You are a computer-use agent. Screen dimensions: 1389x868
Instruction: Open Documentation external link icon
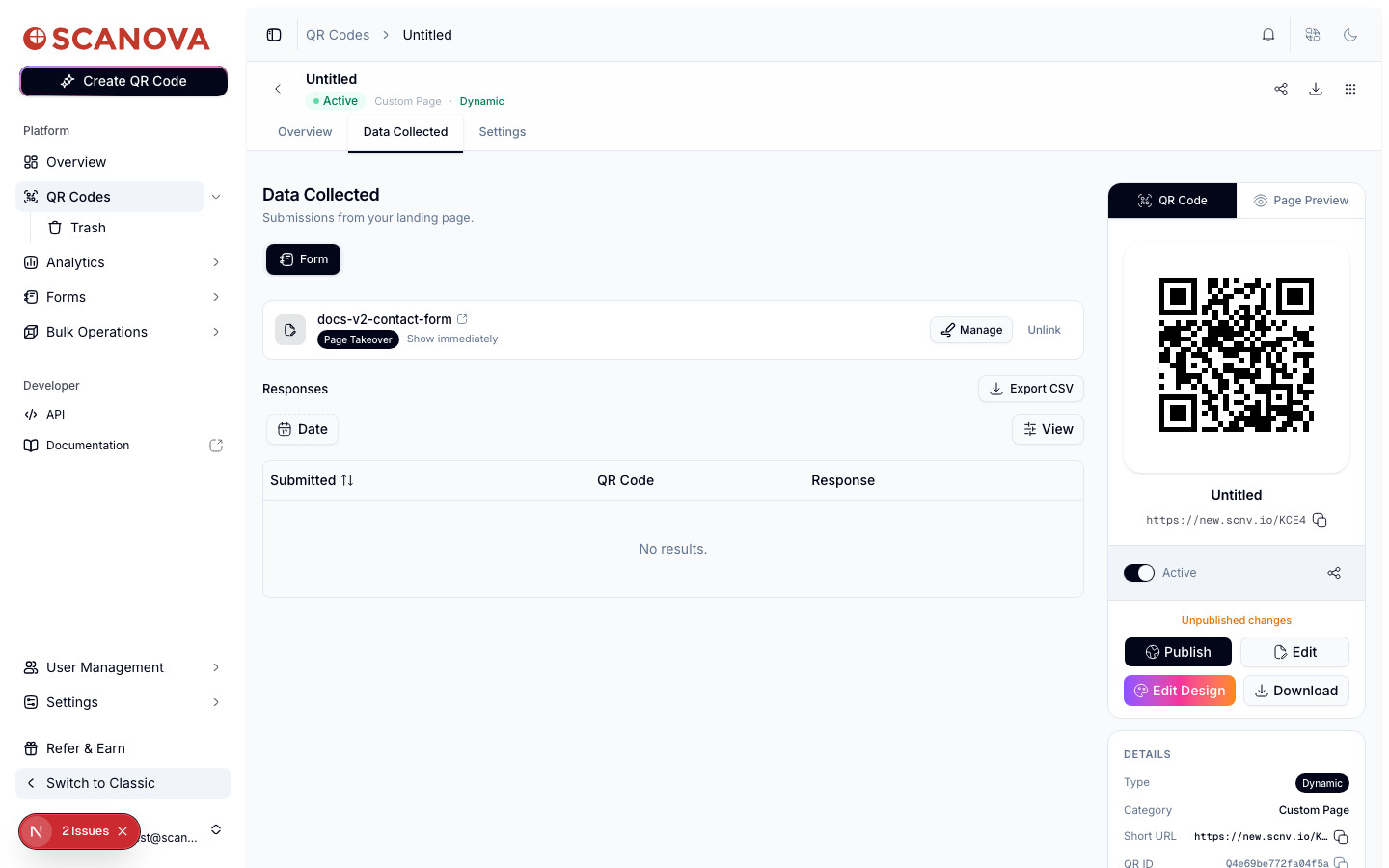tap(216, 446)
